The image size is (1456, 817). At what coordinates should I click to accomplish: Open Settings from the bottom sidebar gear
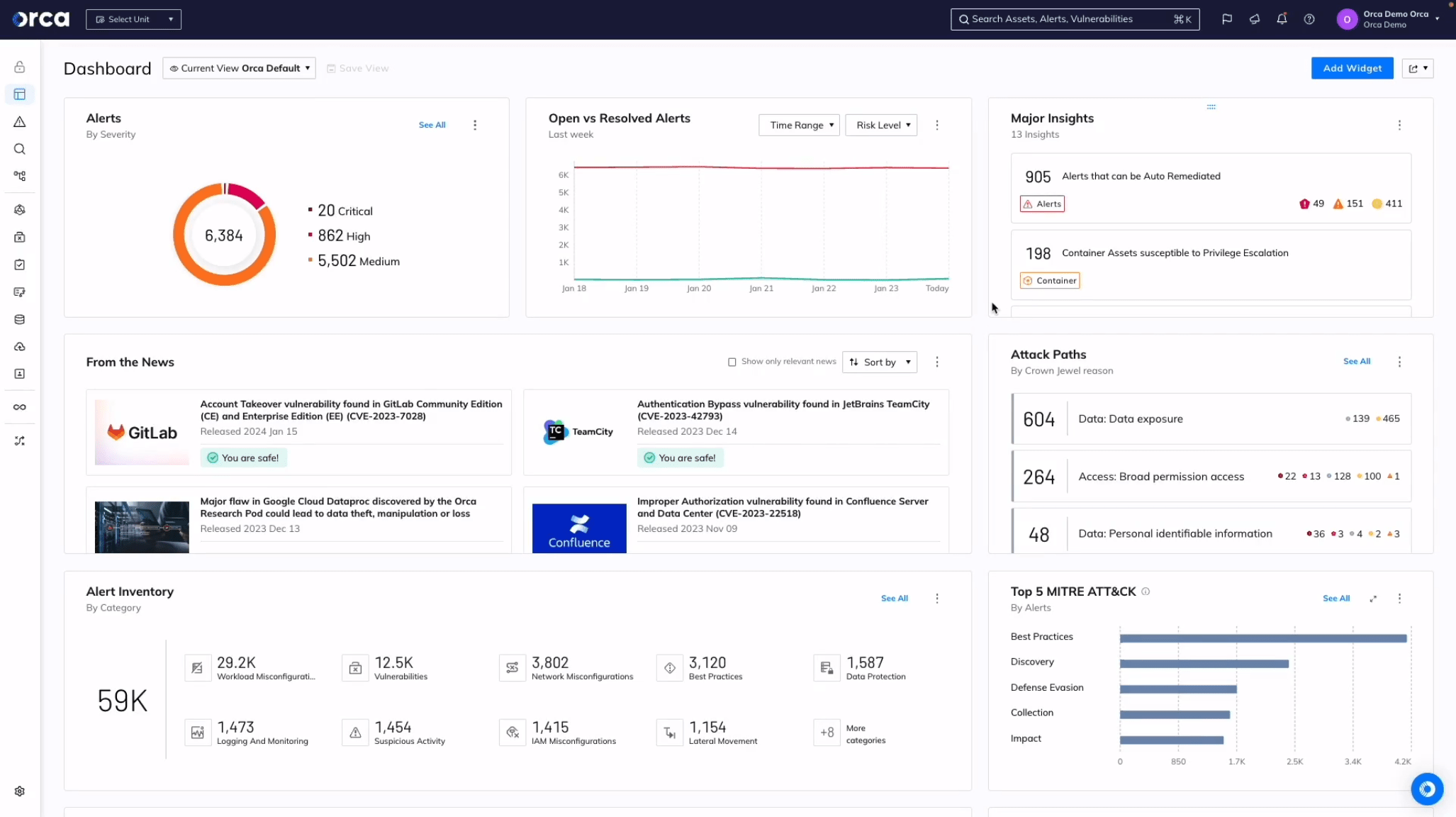point(19,791)
